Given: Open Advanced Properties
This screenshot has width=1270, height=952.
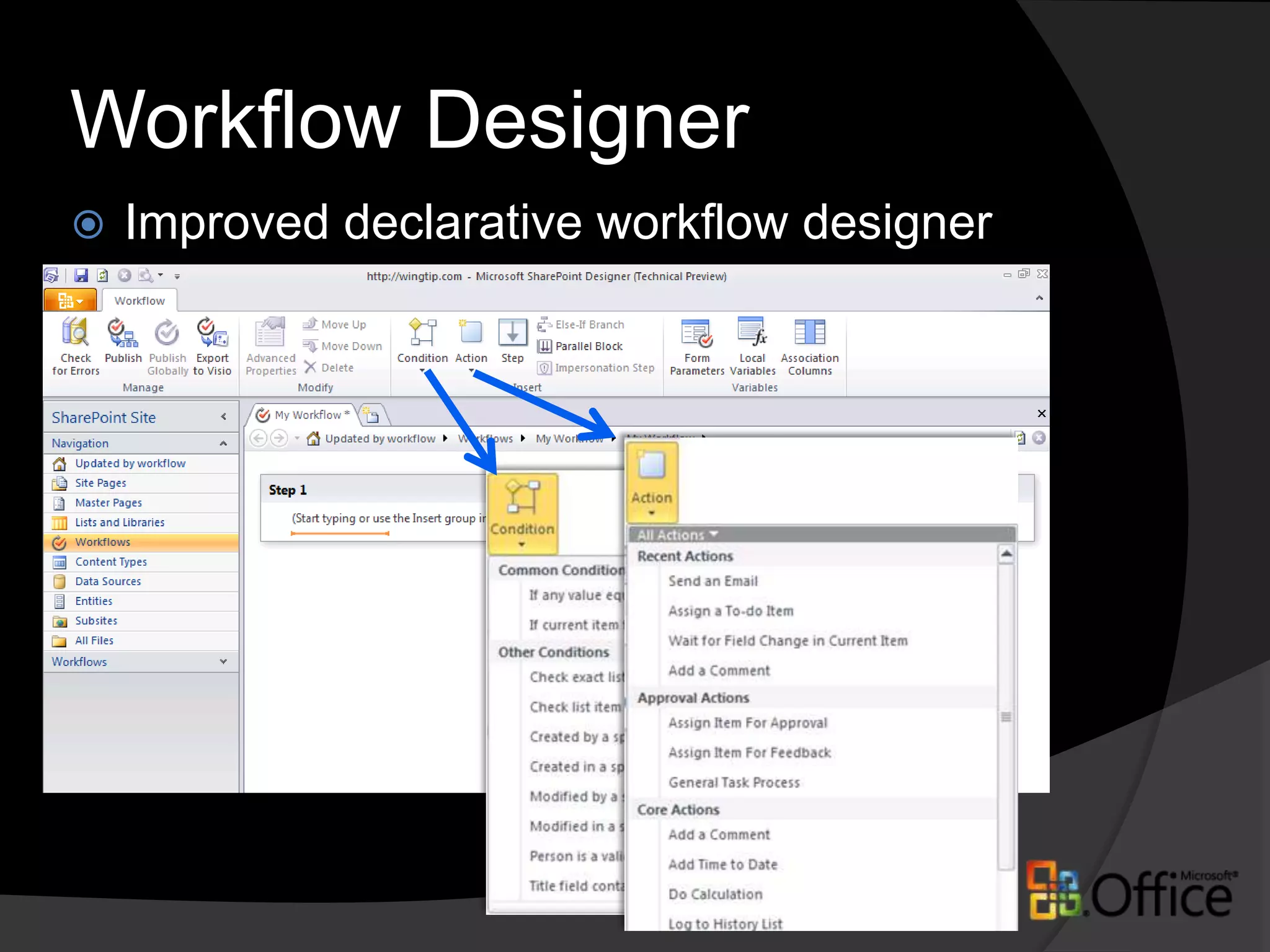Looking at the screenshot, I should [x=270, y=346].
